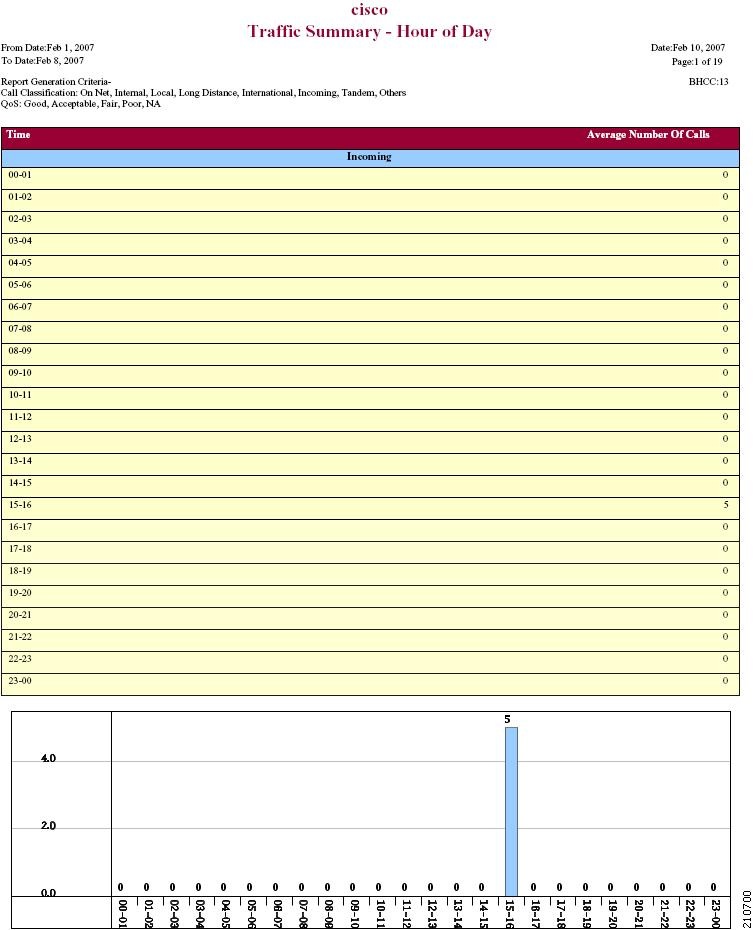Click the blue 15-16 bar in the chart
The height and width of the screenshot is (930, 753).
(x=511, y=811)
